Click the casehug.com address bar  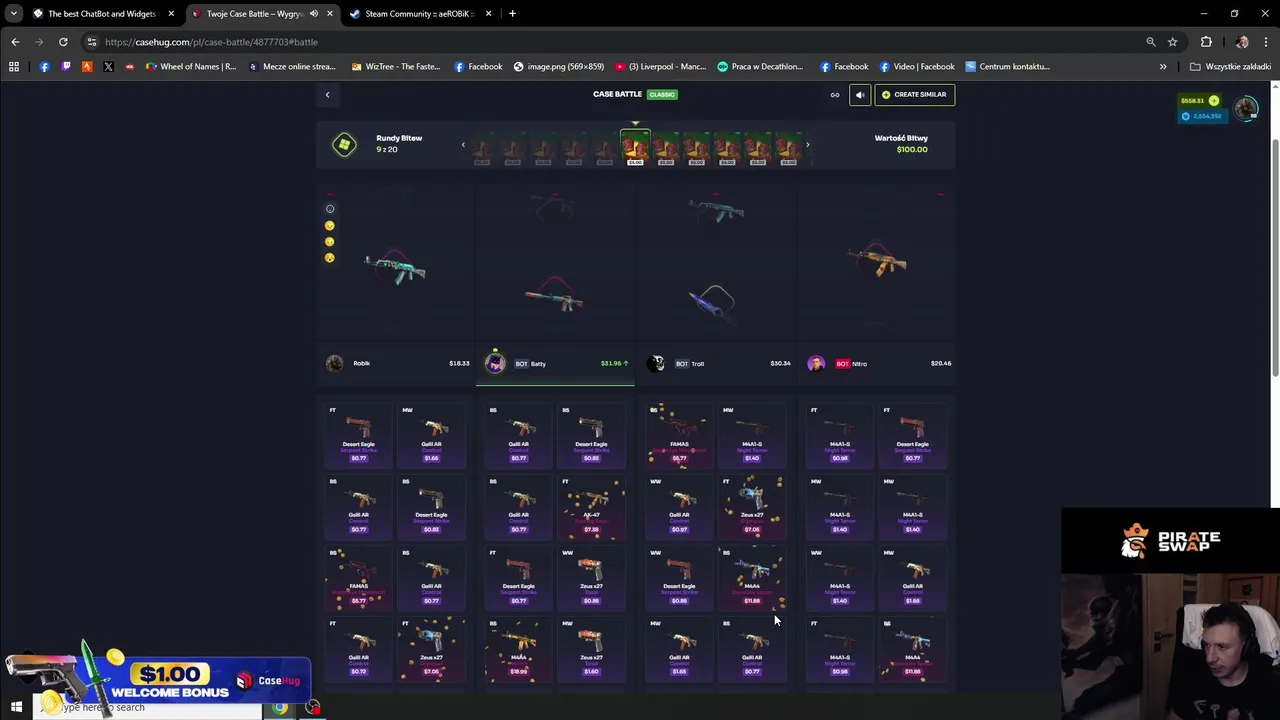point(620,42)
